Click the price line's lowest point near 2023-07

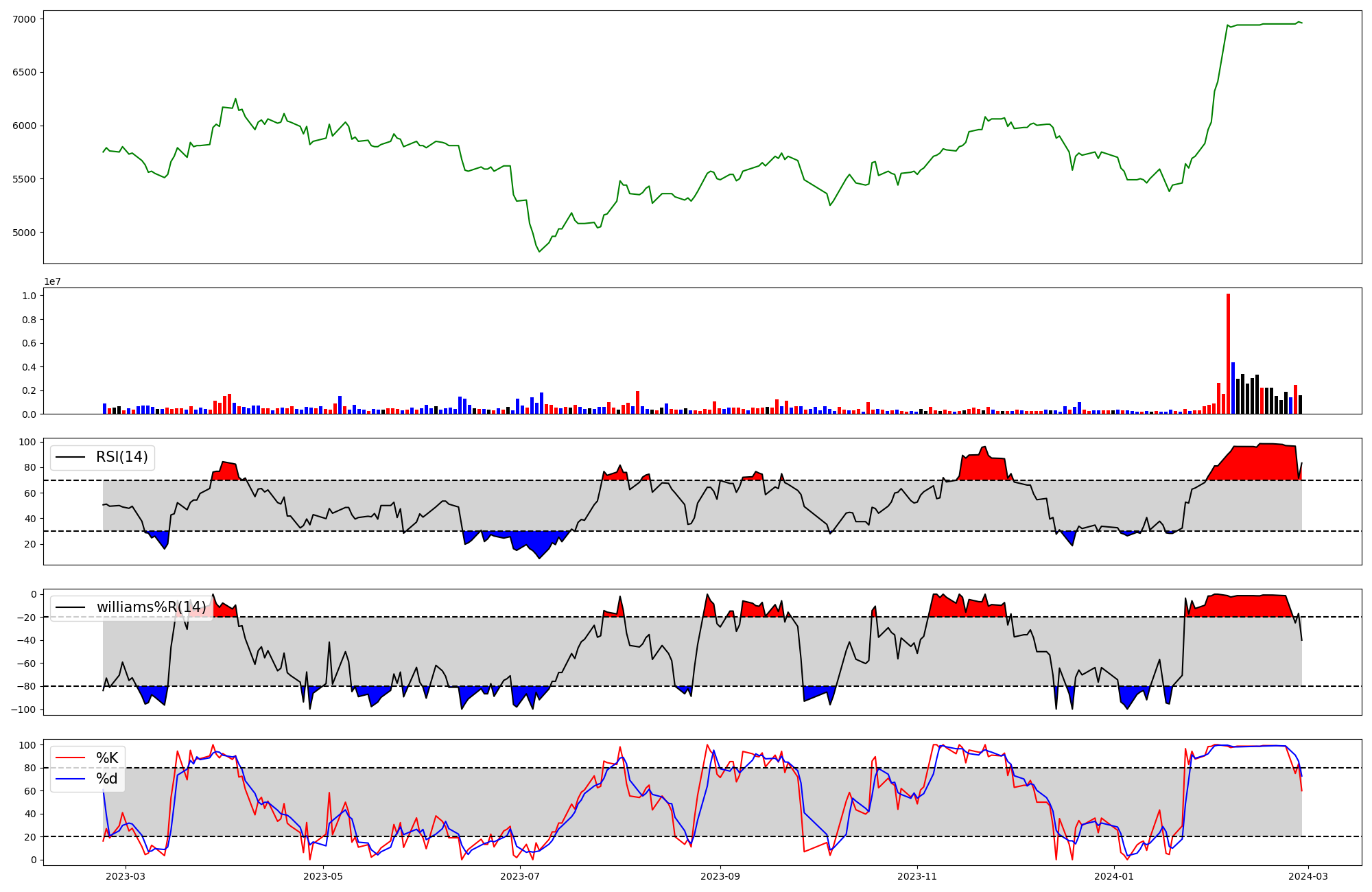click(x=539, y=252)
